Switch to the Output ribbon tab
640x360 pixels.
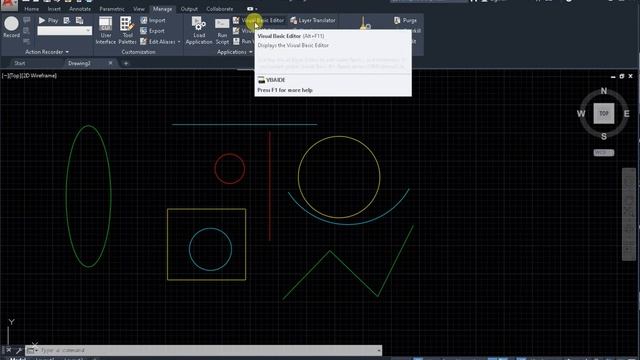point(189,9)
